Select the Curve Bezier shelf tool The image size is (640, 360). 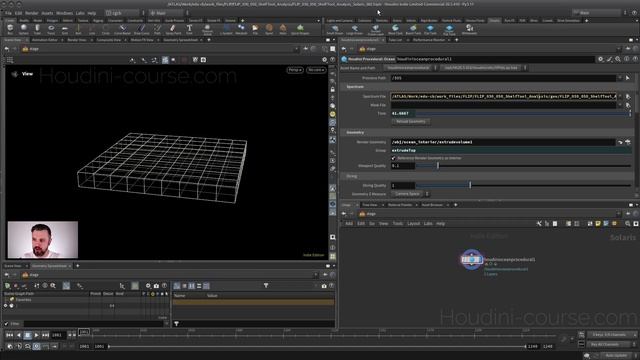(x=122, y=29)
